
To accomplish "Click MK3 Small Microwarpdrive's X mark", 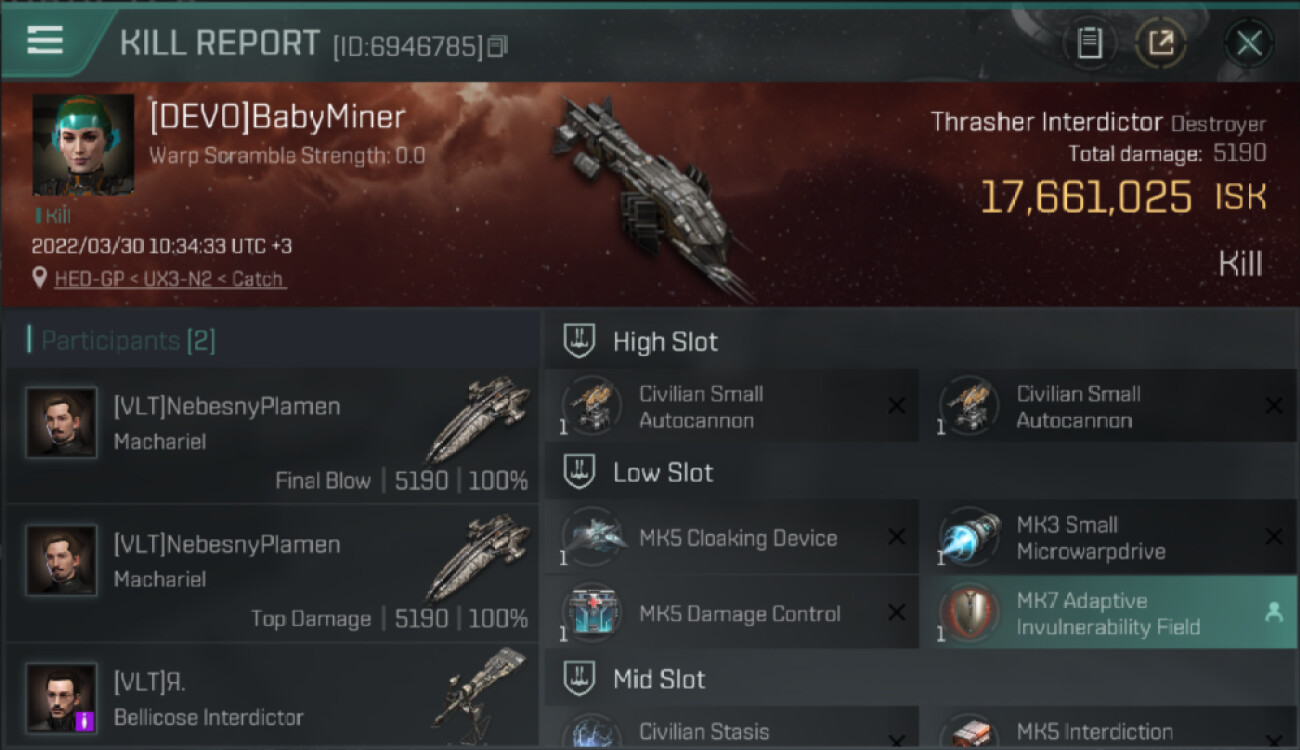I will 1274,538.
